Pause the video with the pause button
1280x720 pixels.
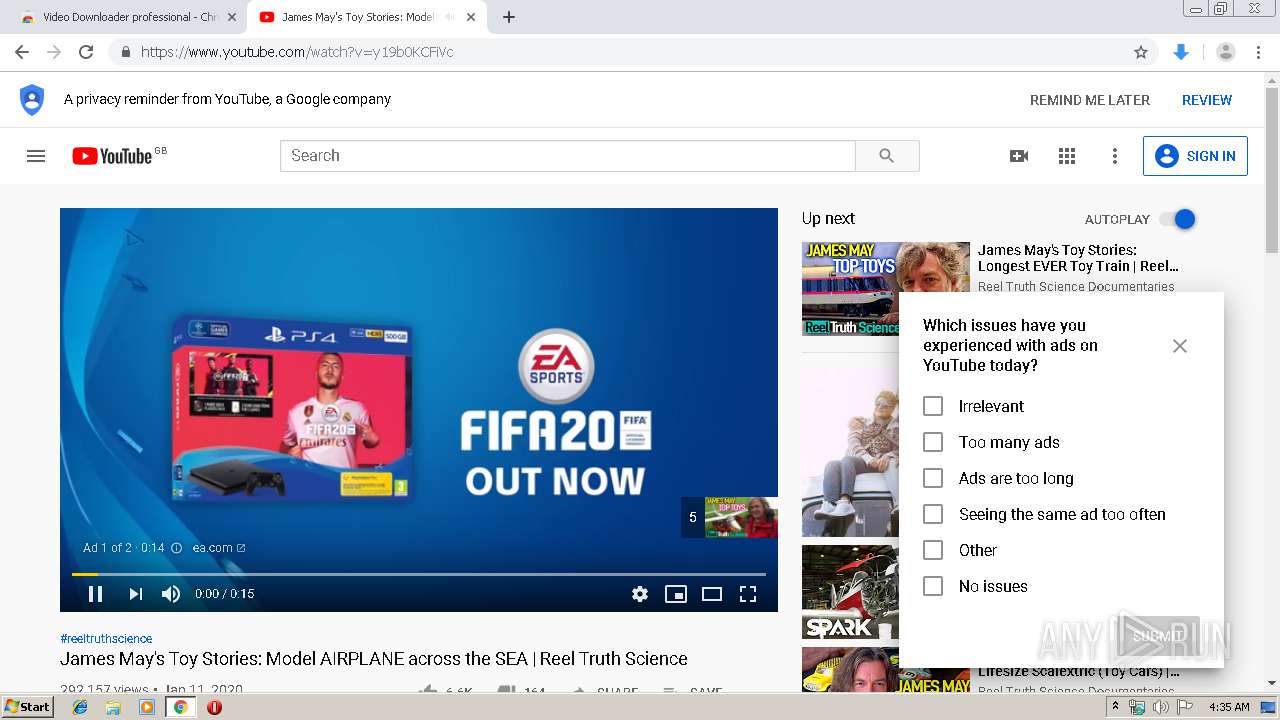(x=95, y=594)
